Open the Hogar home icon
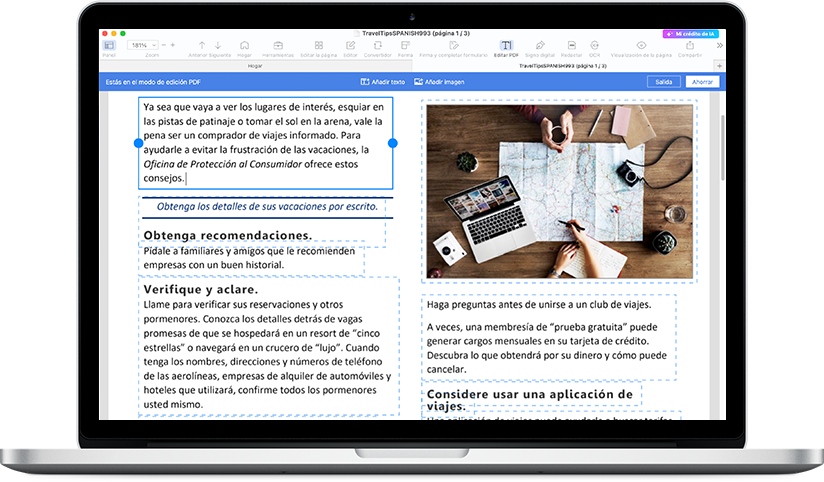The height and width of the screenshot is (482, 824). 244,46
